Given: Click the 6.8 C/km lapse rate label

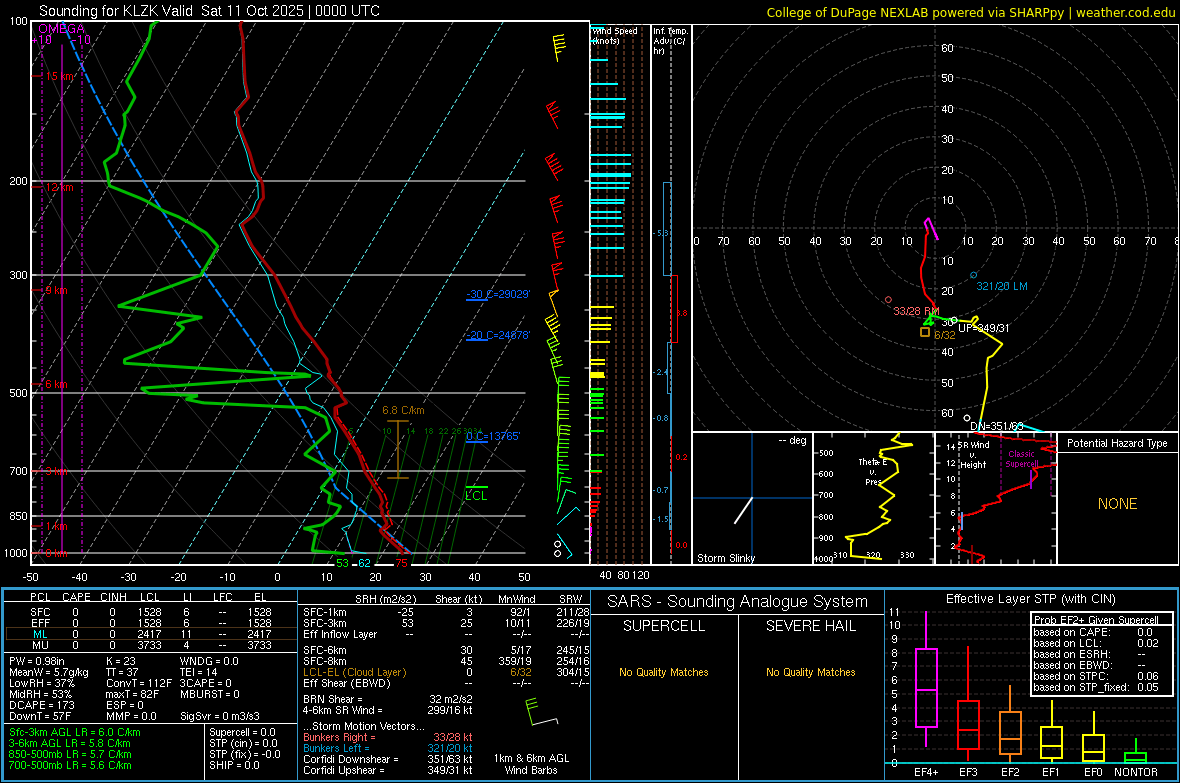Looking at the screenshot, I should [x=403, y=410].
